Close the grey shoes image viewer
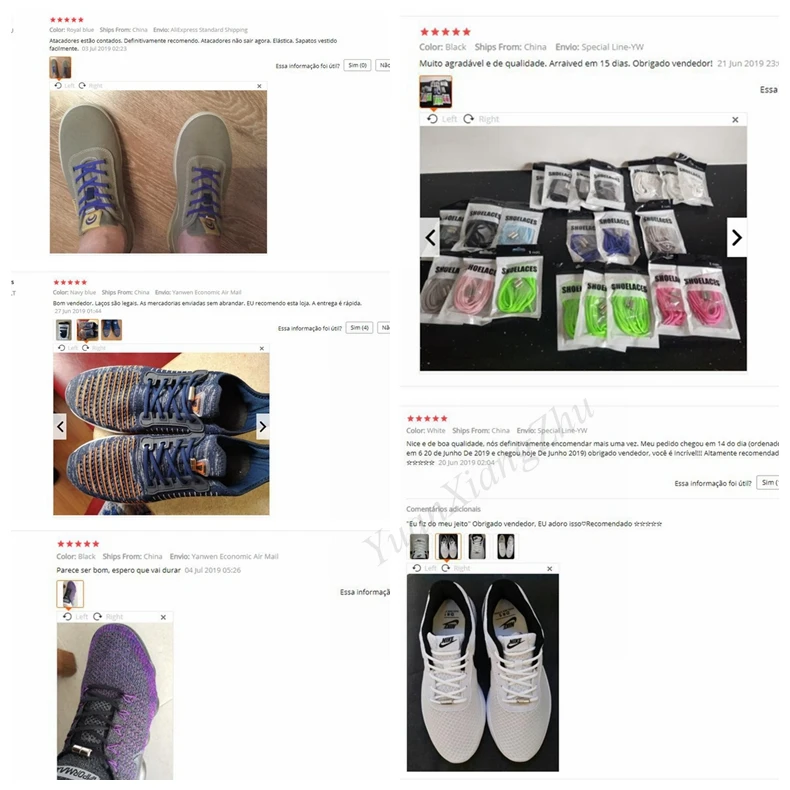Screen dimensions: 790x790 (x=259, y=86)
